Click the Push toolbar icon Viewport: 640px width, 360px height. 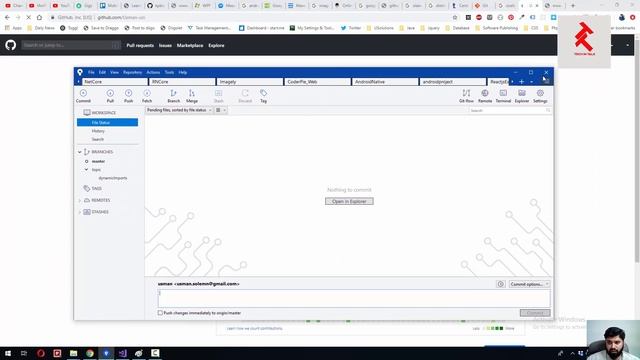coord(129,96)
